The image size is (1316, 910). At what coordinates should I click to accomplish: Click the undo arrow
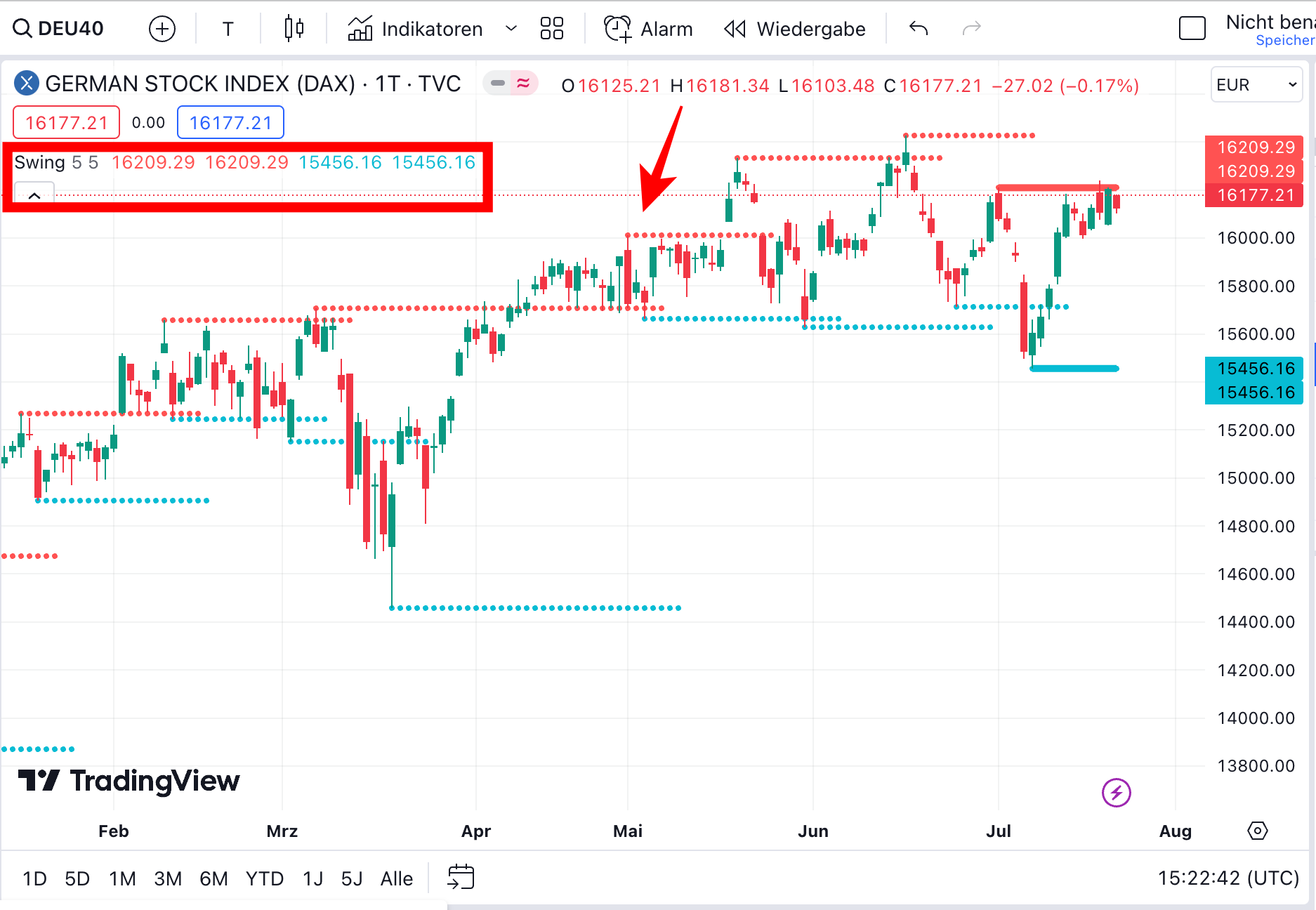[x=919, y=29]
